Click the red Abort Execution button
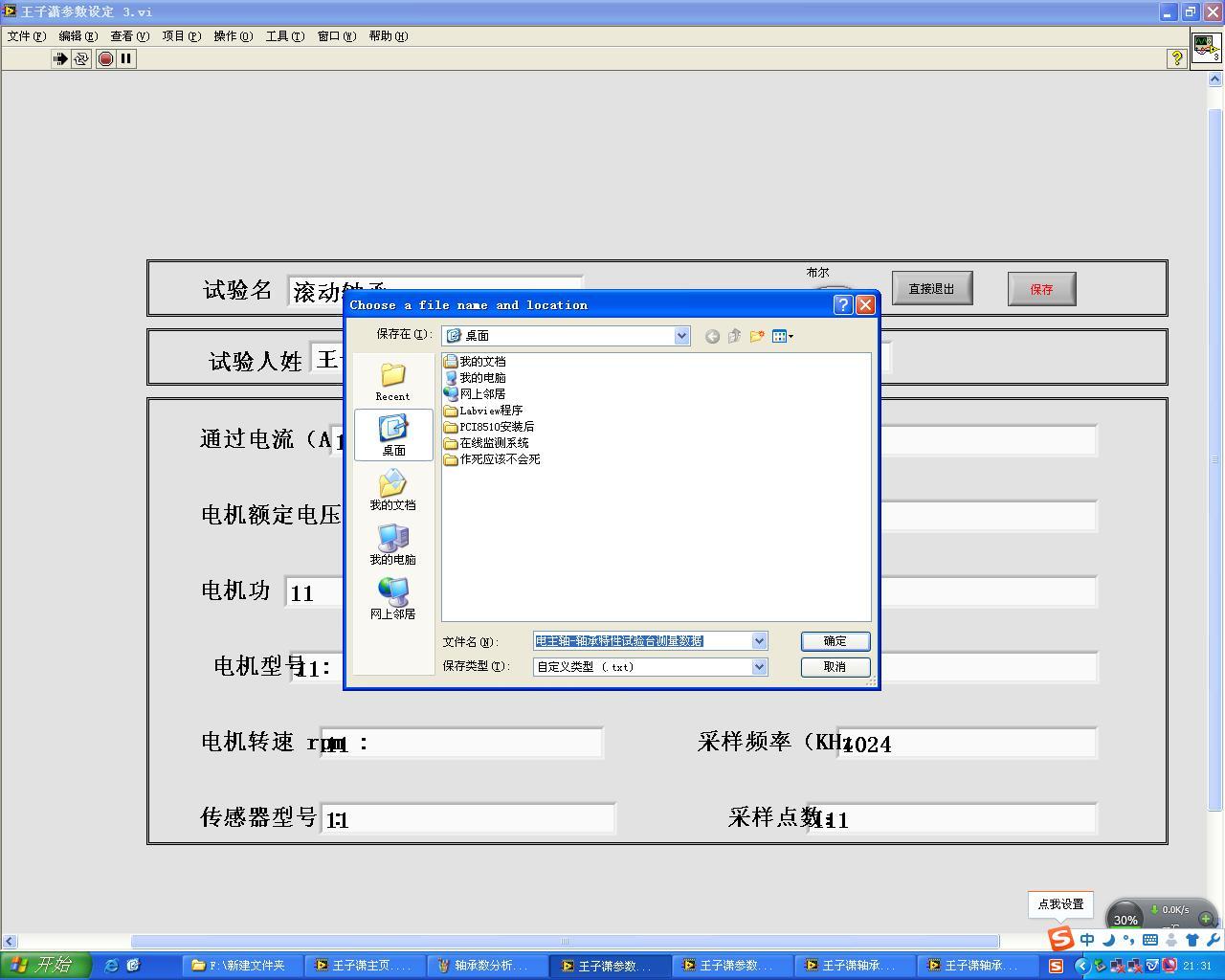This screenshot has width=1225, height=980. click(x=105, y=58)
